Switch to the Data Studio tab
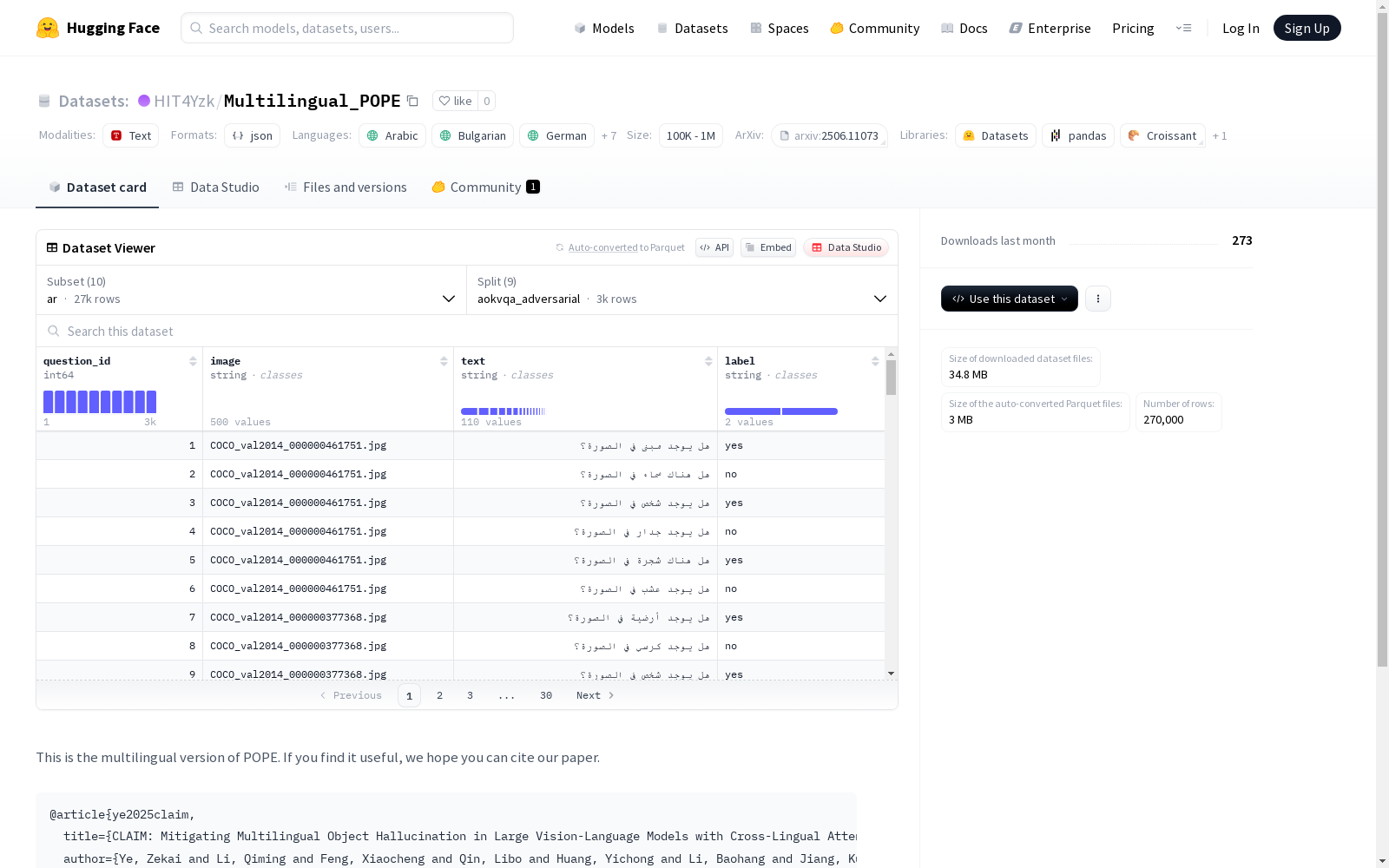The width and height of the screenshot is (1389, 868). [215, 187]
